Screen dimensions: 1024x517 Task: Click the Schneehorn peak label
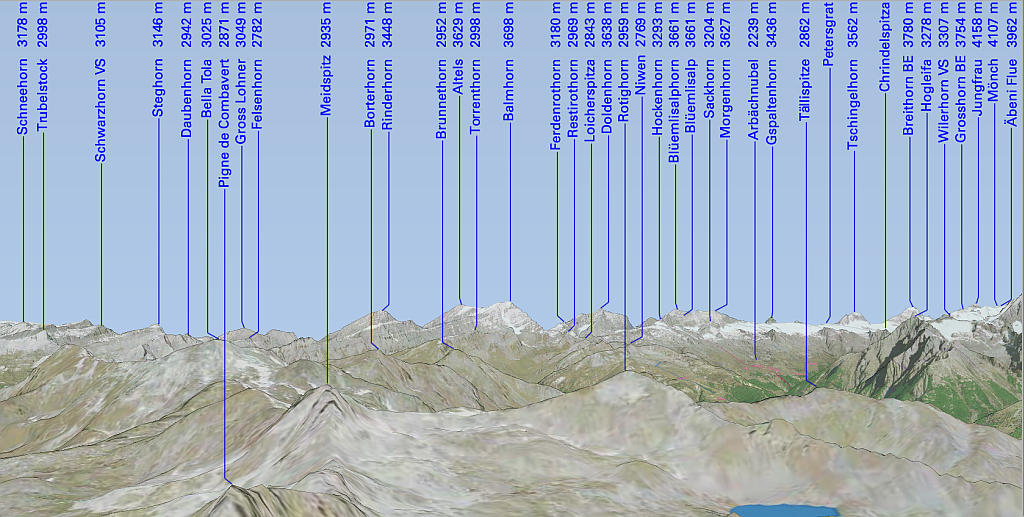click(x=22, y=96)
